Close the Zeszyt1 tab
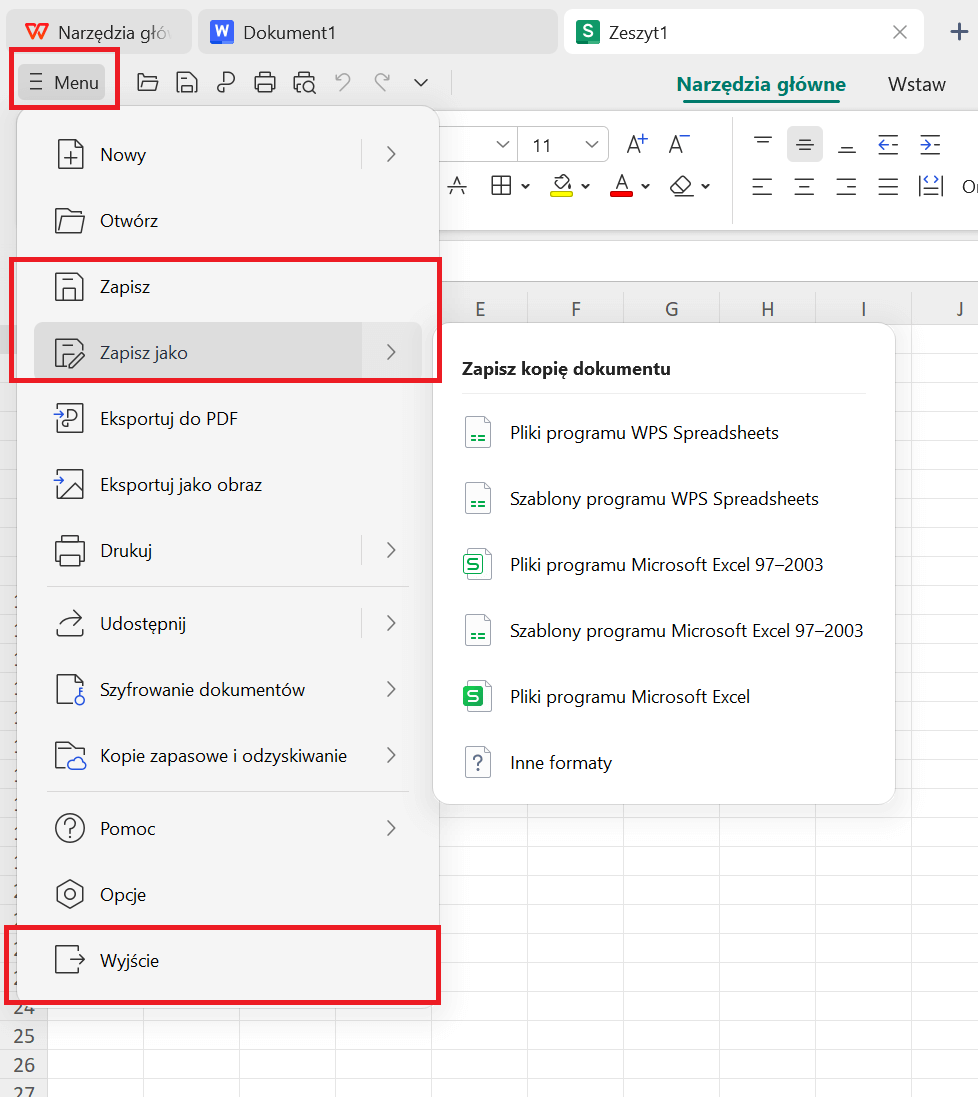 click(900, 32)
